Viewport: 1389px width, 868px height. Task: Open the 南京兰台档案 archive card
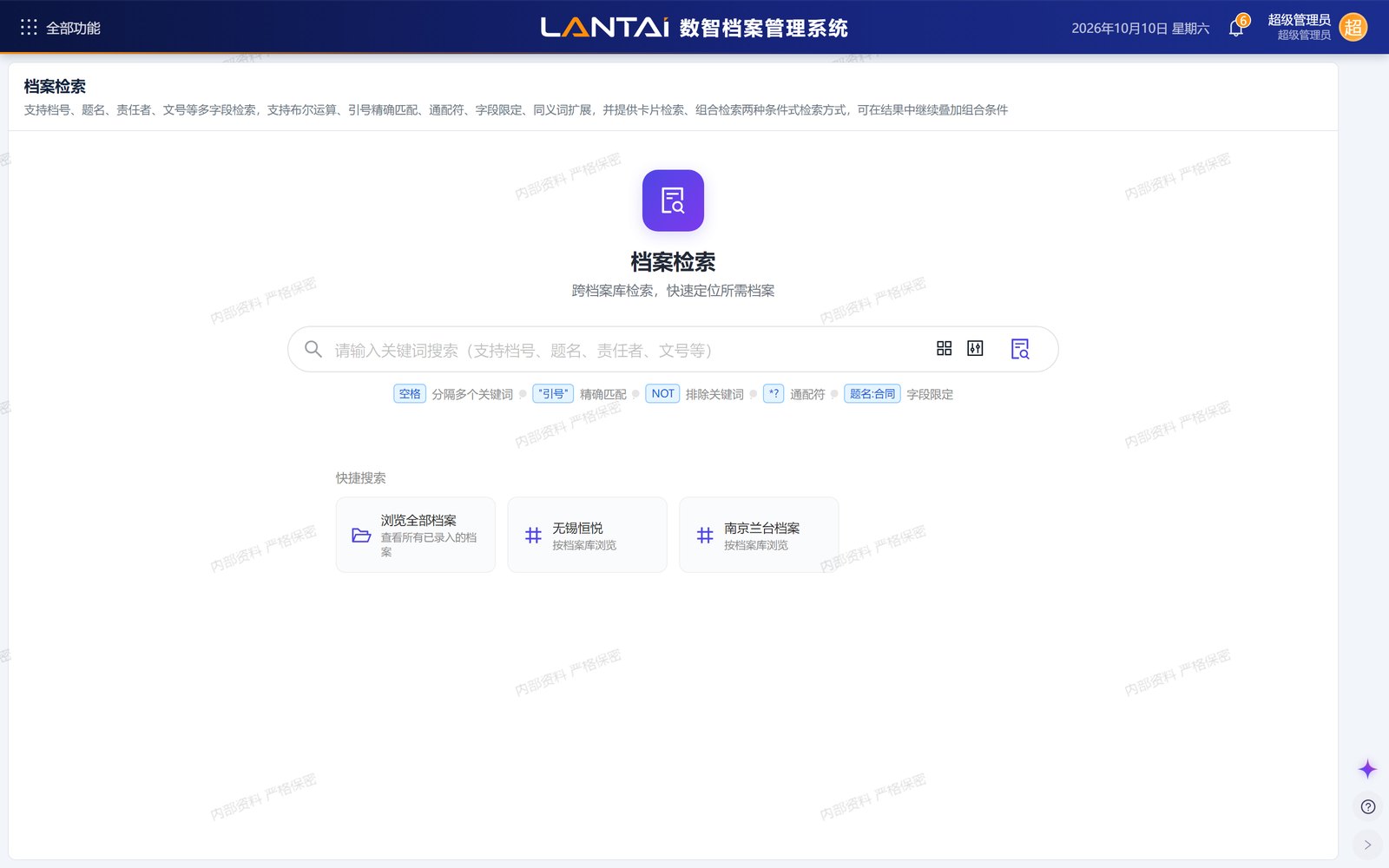[759, 535]
